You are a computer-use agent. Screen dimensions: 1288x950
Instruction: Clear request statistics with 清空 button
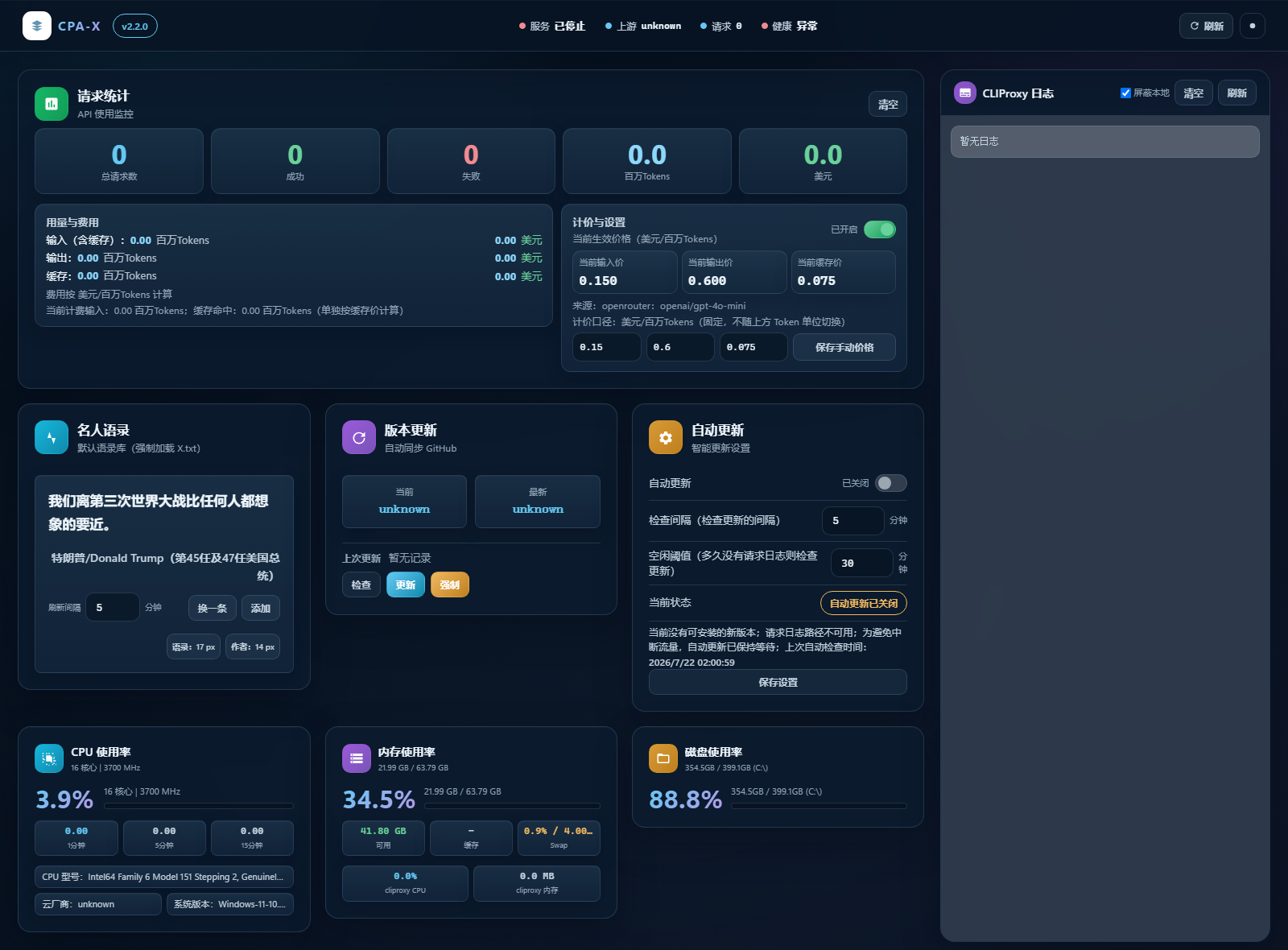pyautogui.click(x=888, y=104)
